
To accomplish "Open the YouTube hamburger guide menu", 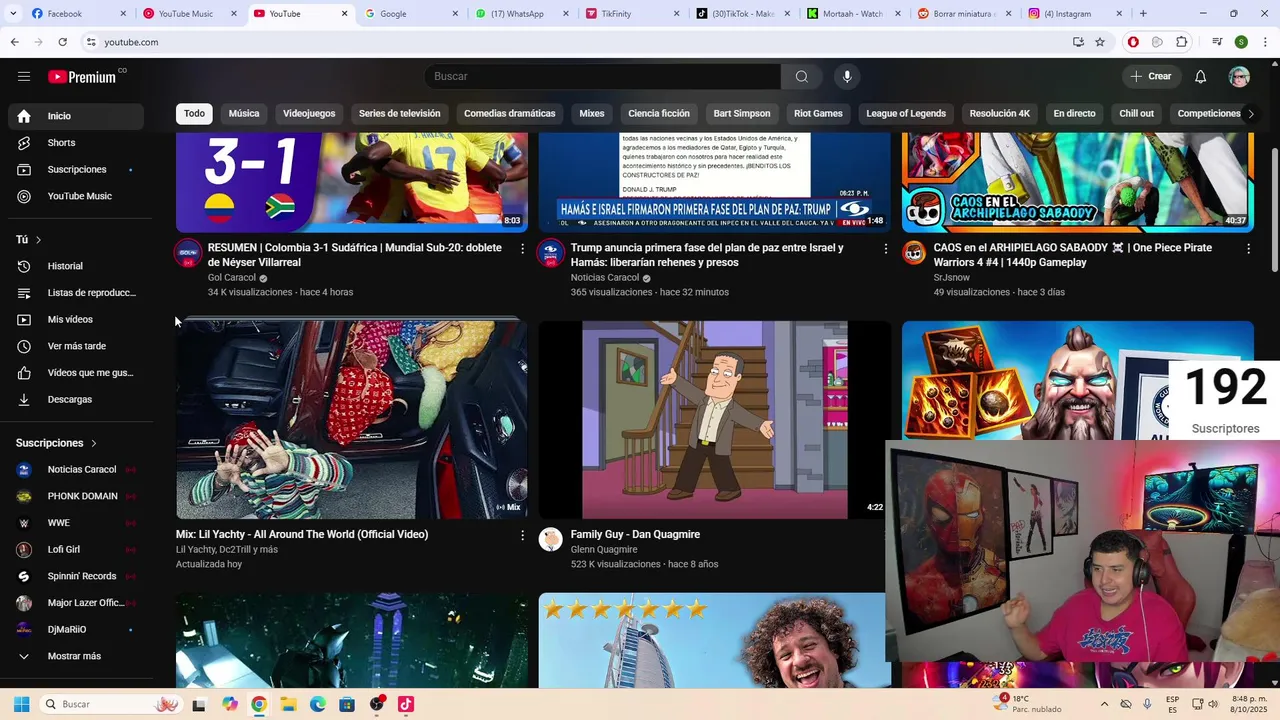I will [x=24, y=76].
